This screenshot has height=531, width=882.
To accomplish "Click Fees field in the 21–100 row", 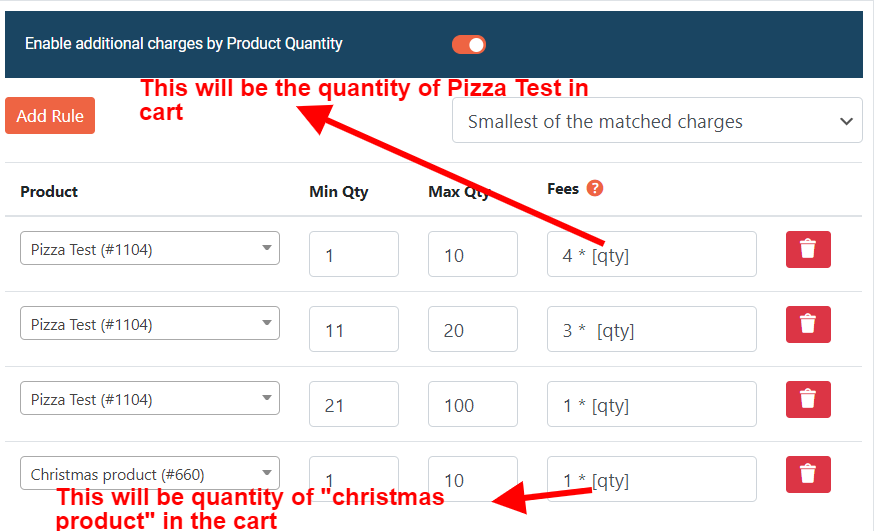I will (x=652, y=405).
